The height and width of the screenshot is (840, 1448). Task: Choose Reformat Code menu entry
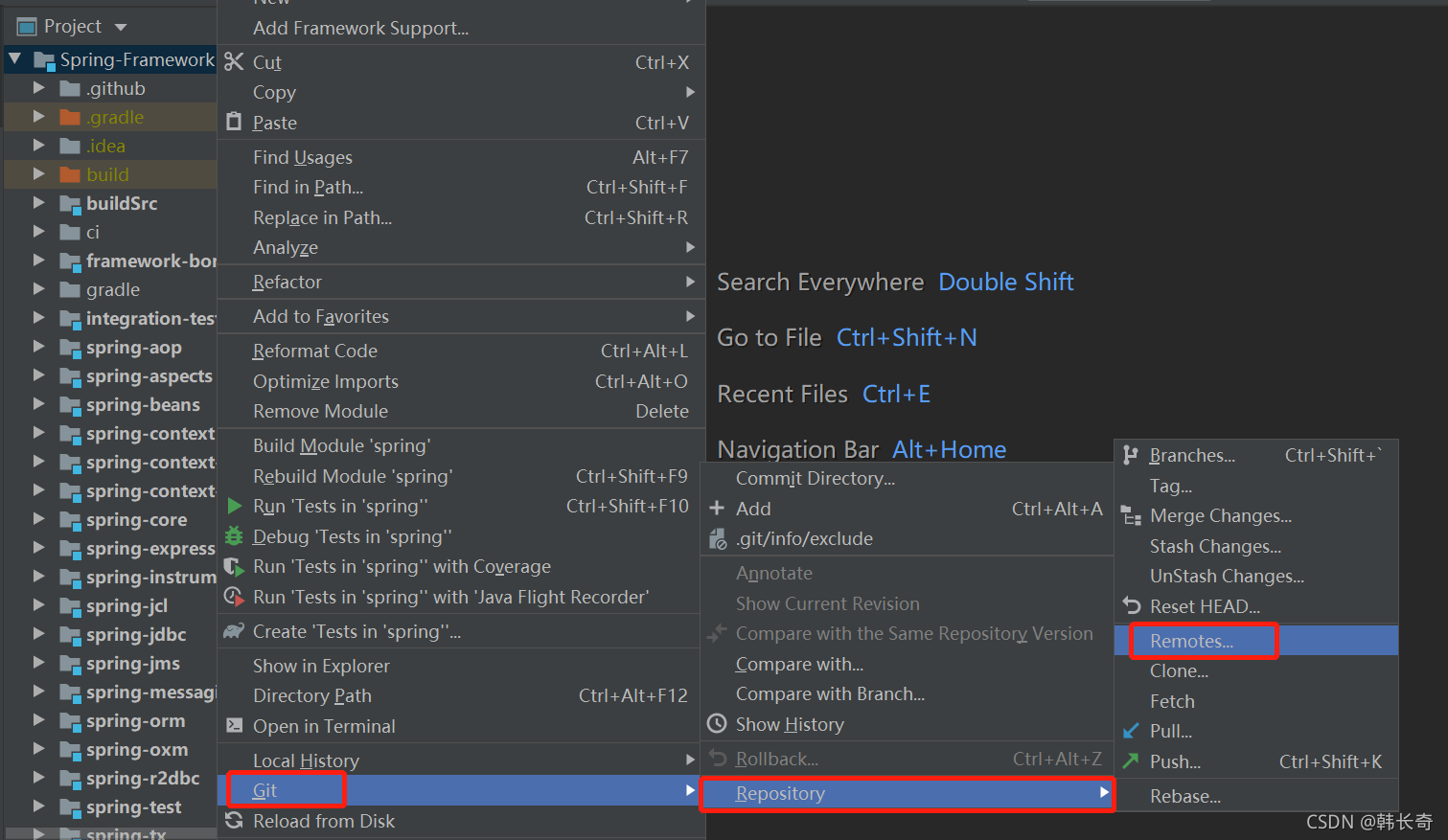coord(461,351)
